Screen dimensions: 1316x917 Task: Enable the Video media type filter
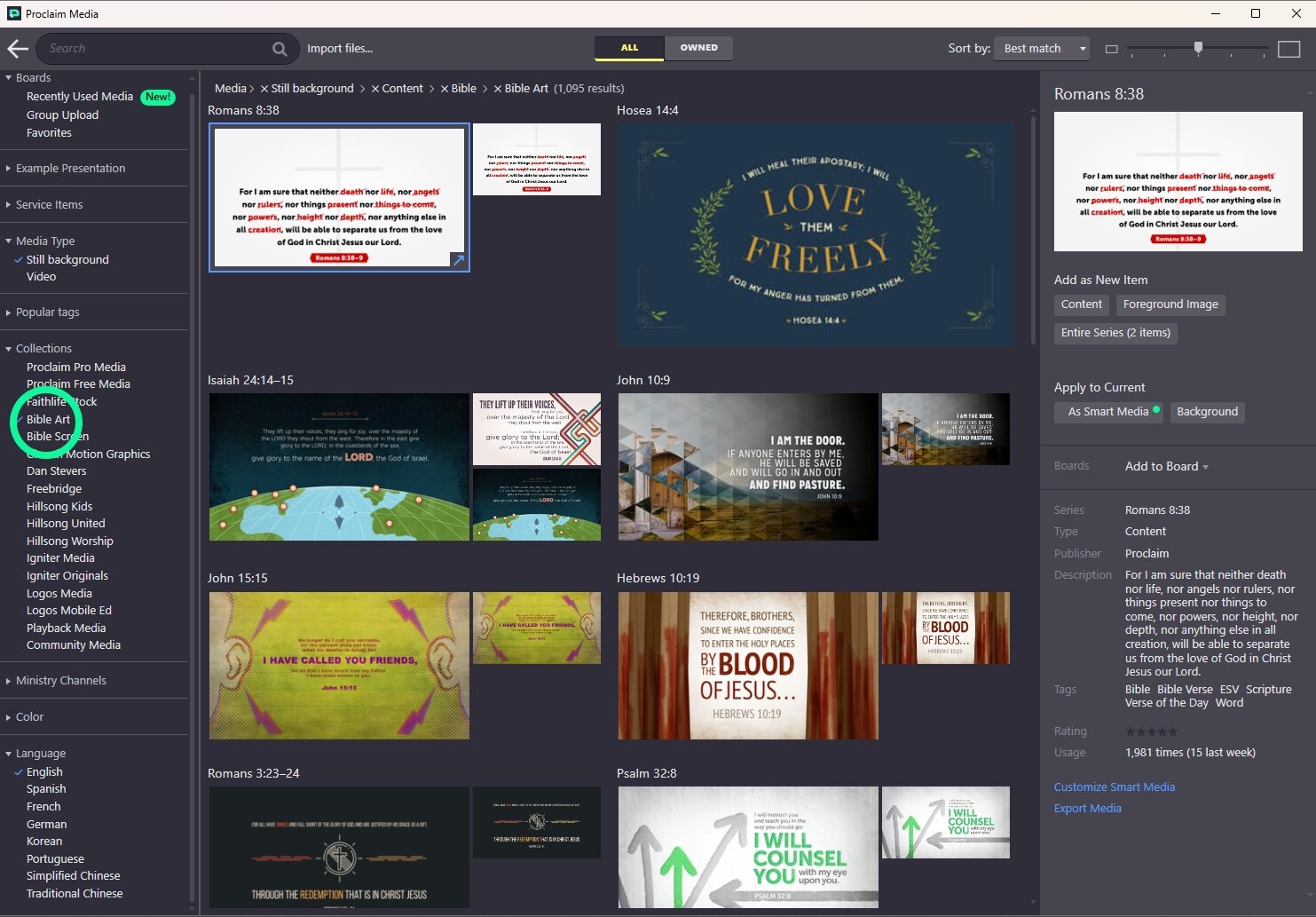(41, 276)
